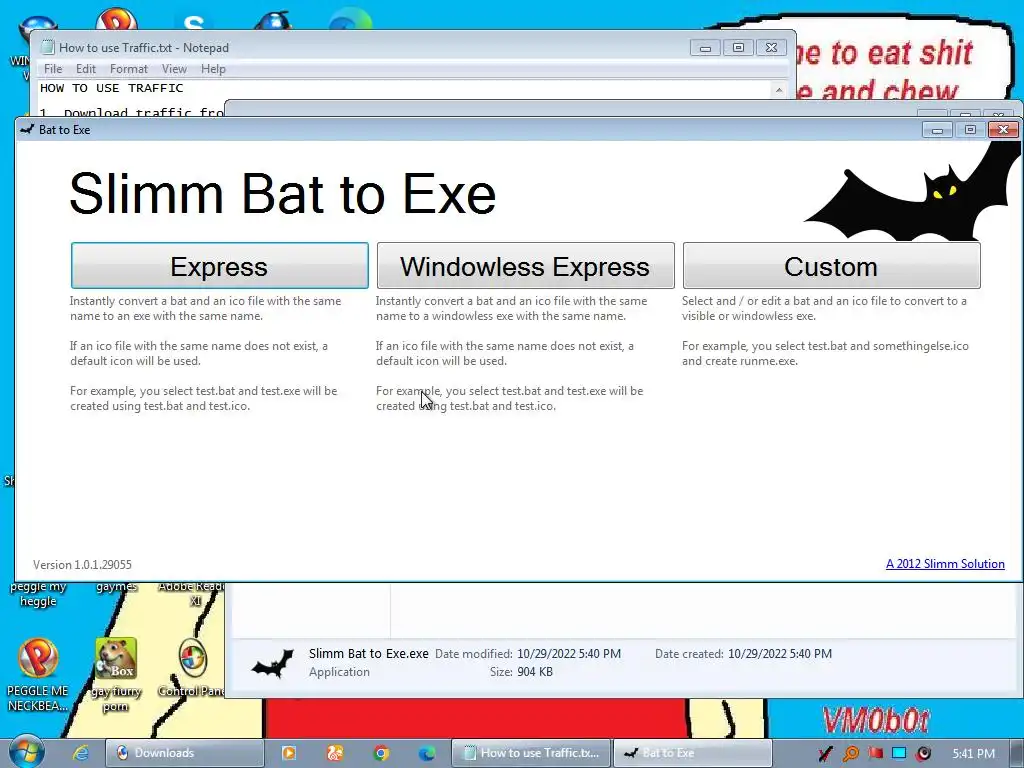Click the 5:41 PM system clock
The image size is (1024, 768).
point(974,753)
